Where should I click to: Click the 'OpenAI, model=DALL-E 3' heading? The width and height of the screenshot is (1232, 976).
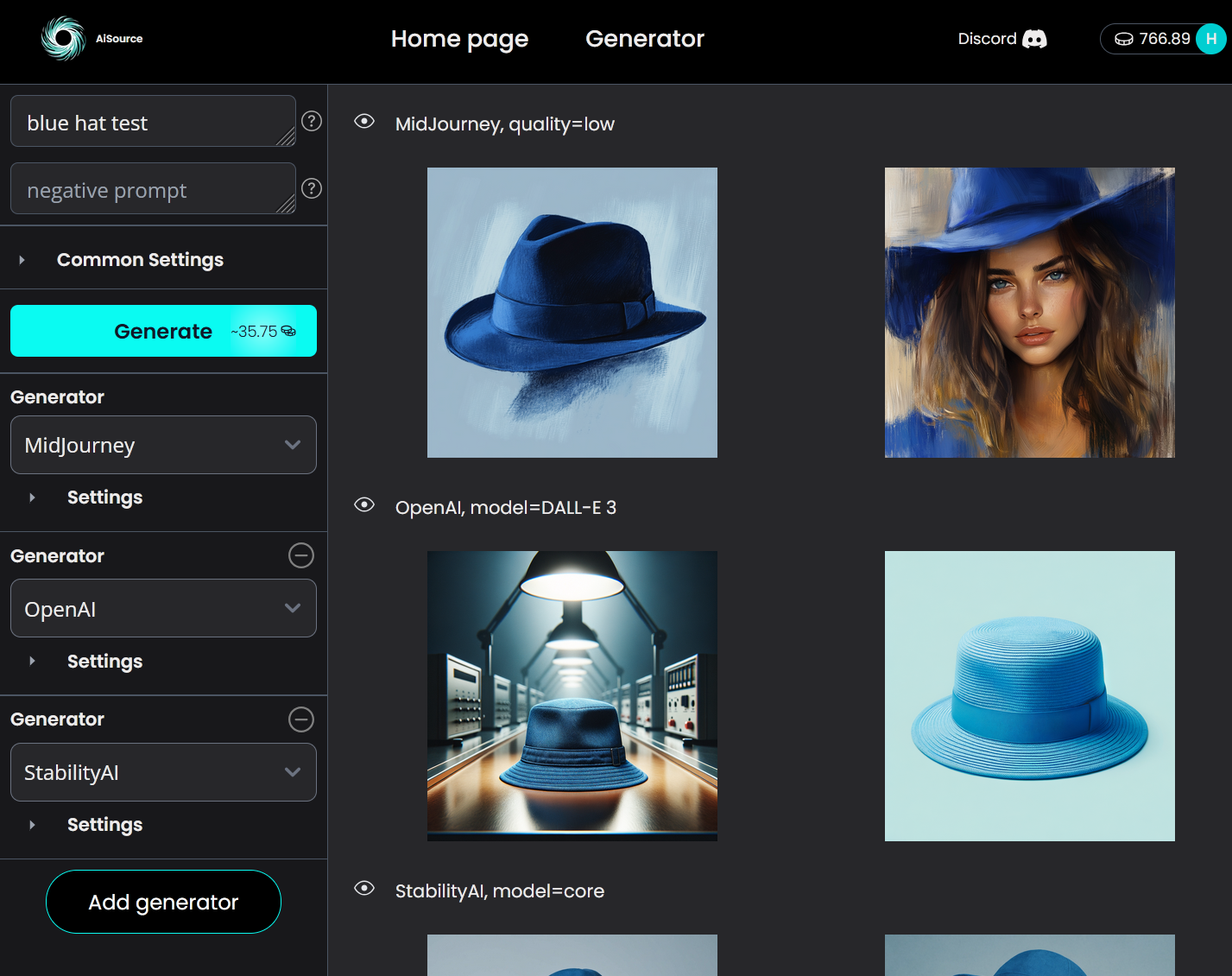pyautogui.click(x=506, y=508)
